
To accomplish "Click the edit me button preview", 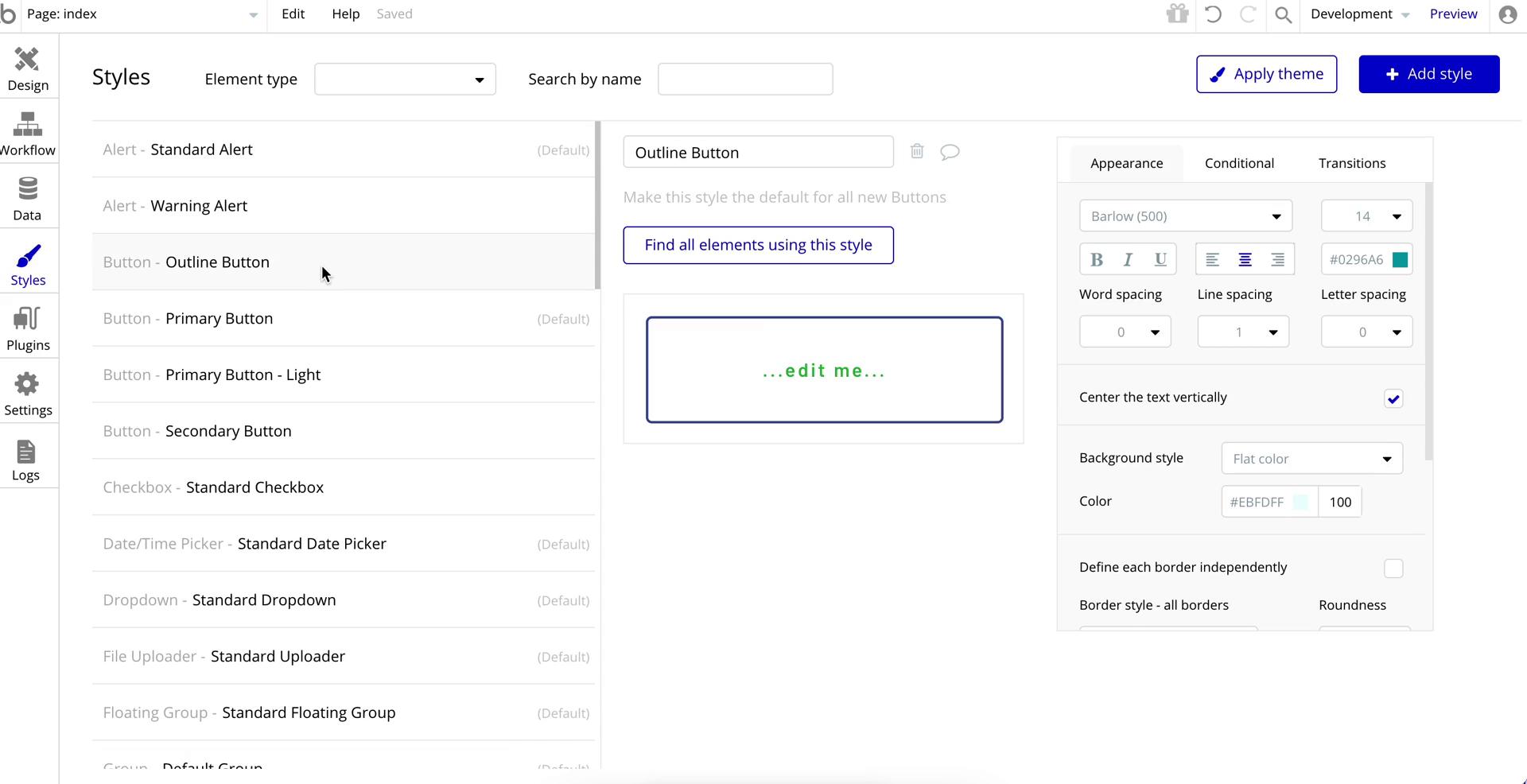I will [x=824, y=370].
